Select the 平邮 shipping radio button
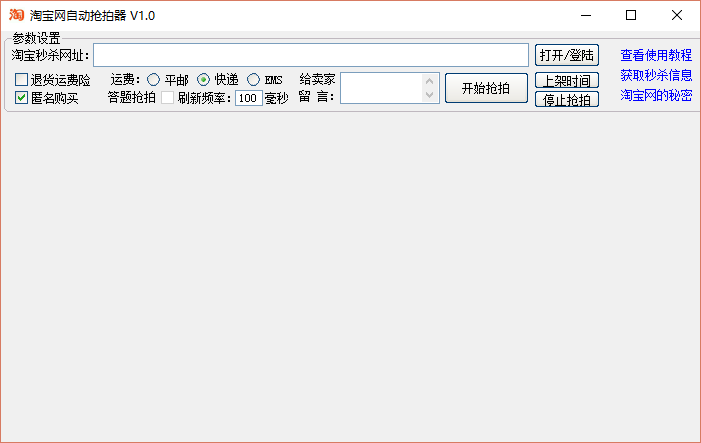Viewport: 701px width, 443px height. [x=154, y=80]
